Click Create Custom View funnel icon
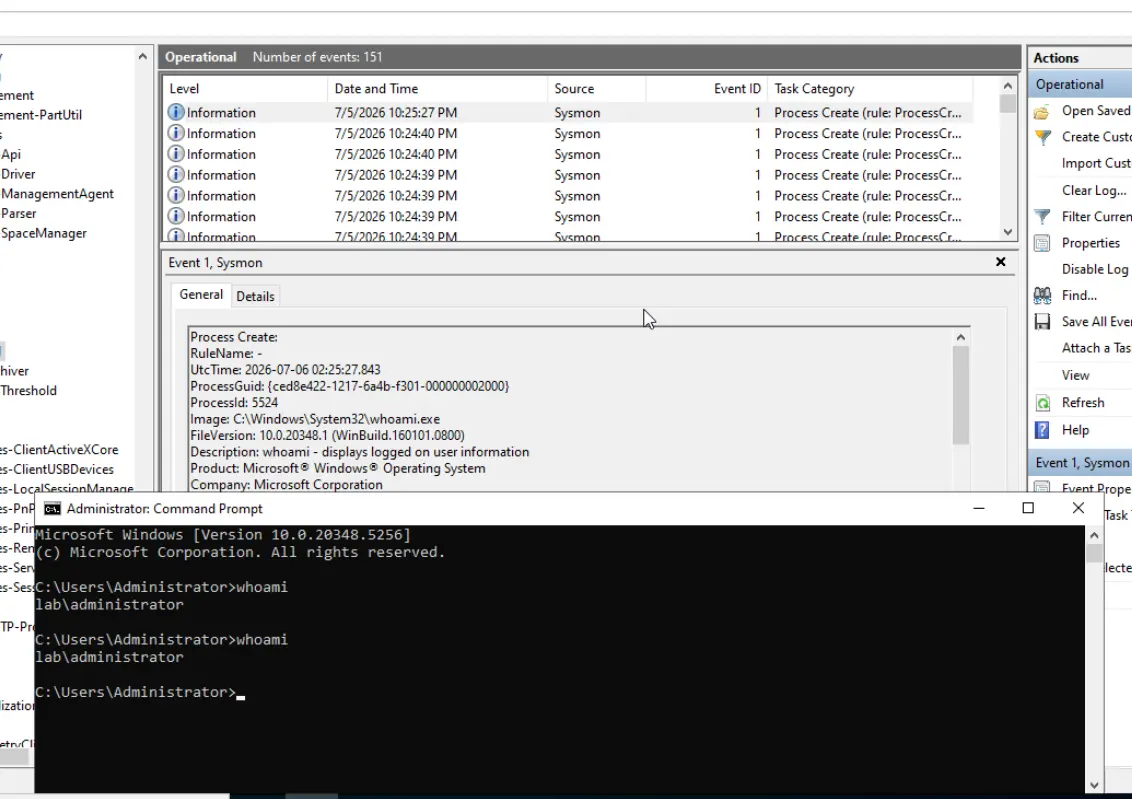This screenshot has width=1132, height=799. pyautogui.click(x=1042, y=137)
